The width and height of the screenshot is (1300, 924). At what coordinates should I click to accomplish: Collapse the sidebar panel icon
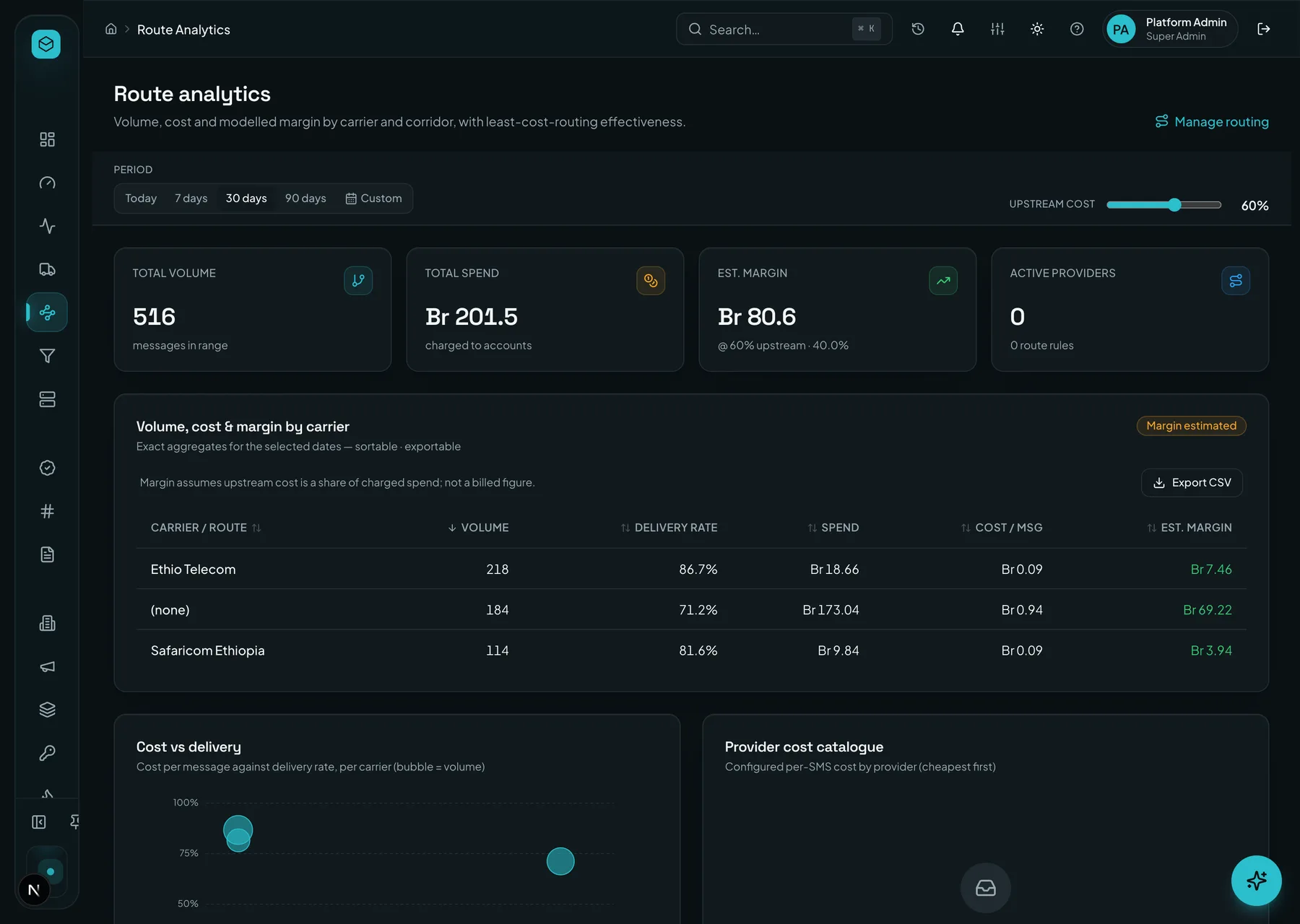click(x=39, y=821)
